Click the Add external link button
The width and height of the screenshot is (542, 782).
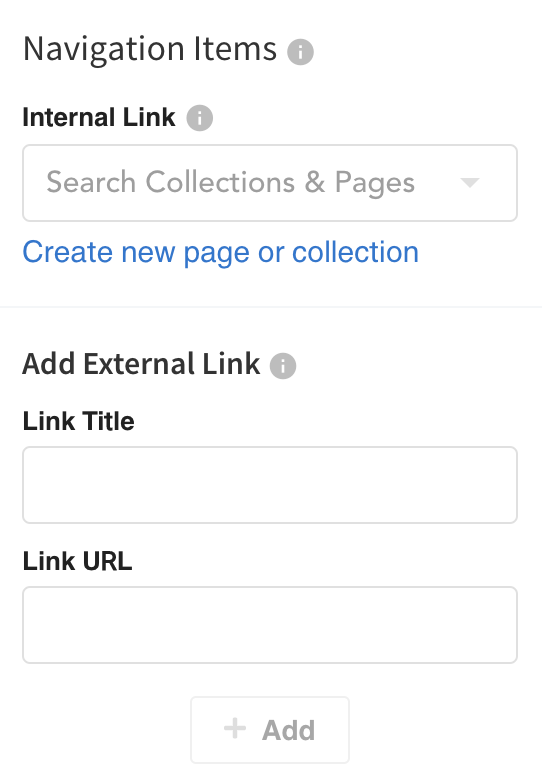pos(270,730)
